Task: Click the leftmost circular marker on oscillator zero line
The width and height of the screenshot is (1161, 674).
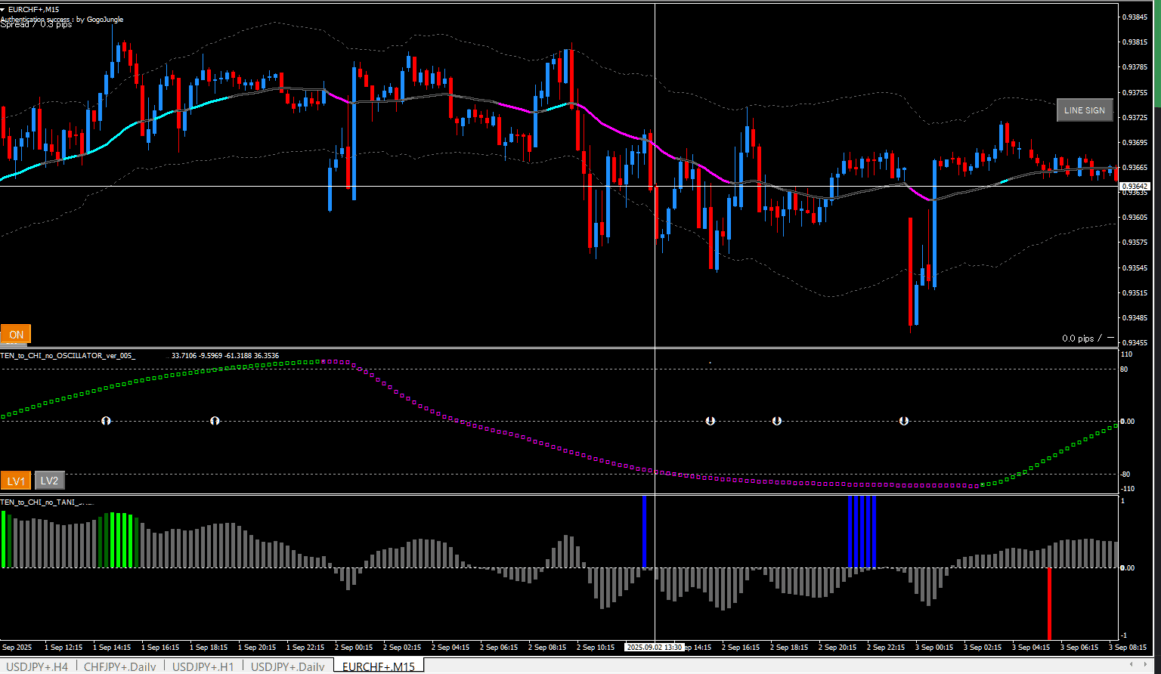Action: (105, 421)
